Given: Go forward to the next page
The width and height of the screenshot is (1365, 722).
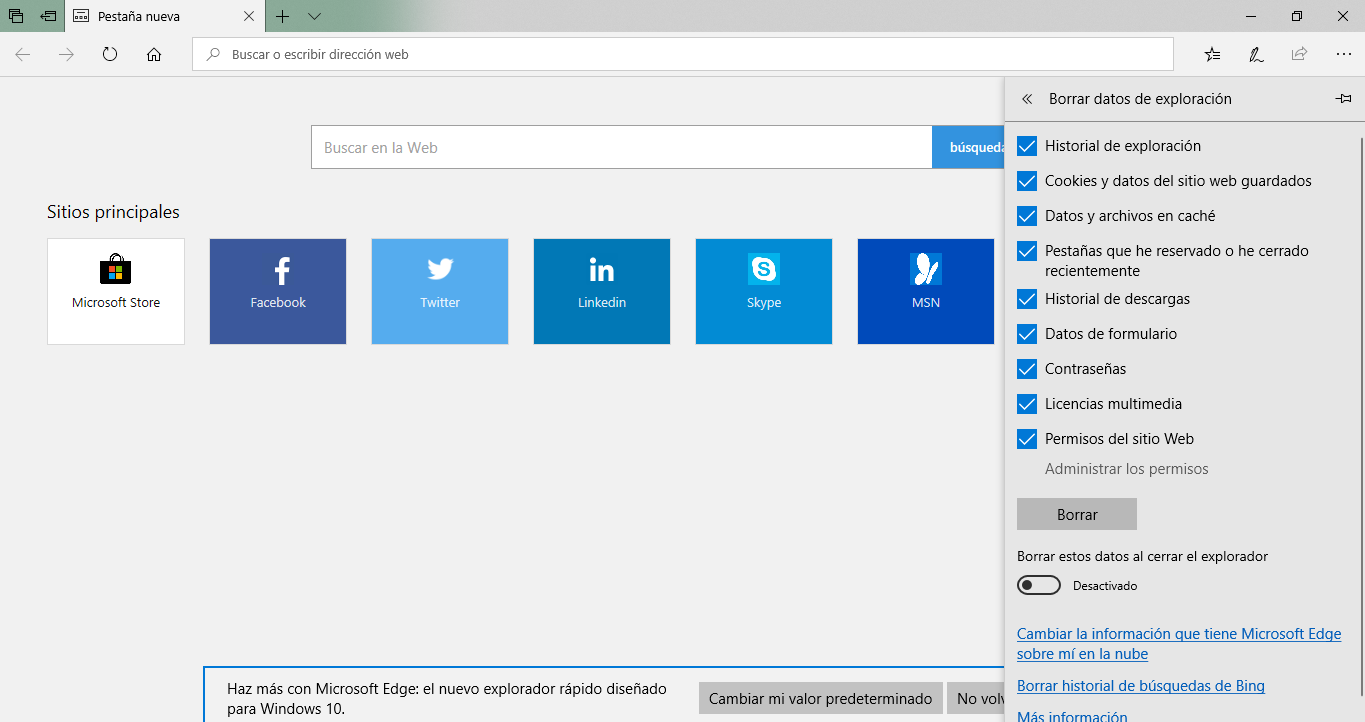Looking at the screenshot, I should point(67,55).
